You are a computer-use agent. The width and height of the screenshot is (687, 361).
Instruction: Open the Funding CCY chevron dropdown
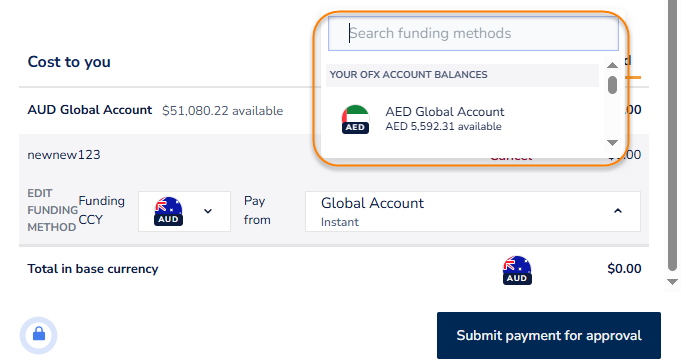208,211
